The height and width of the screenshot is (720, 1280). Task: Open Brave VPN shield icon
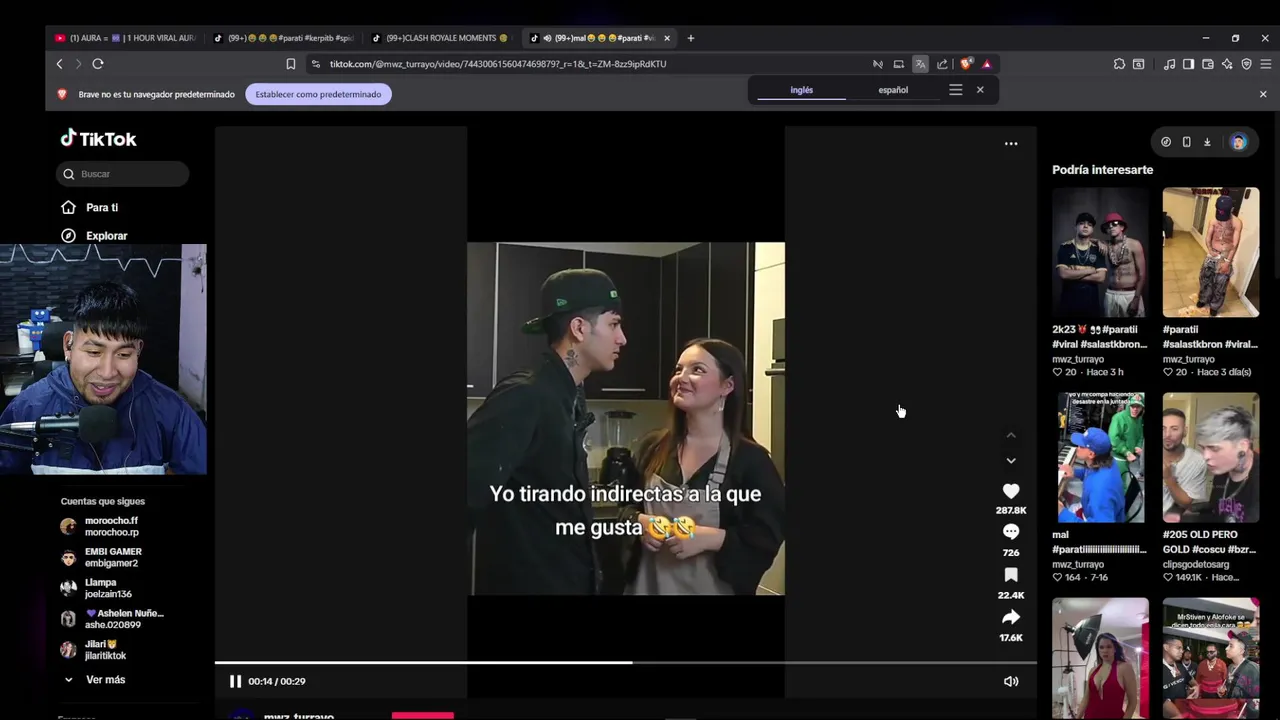click(1246, 64)
